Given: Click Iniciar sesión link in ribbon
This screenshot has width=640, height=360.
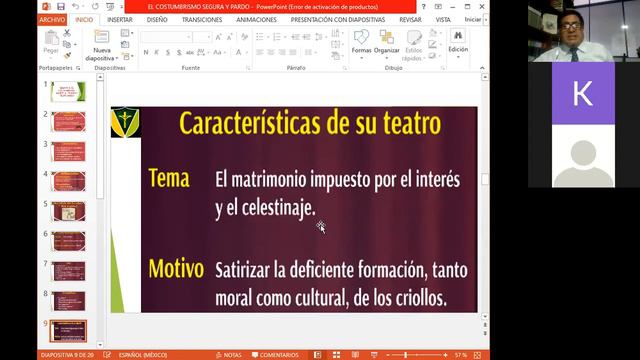Looking at the screenshot, I should point(473,20).
